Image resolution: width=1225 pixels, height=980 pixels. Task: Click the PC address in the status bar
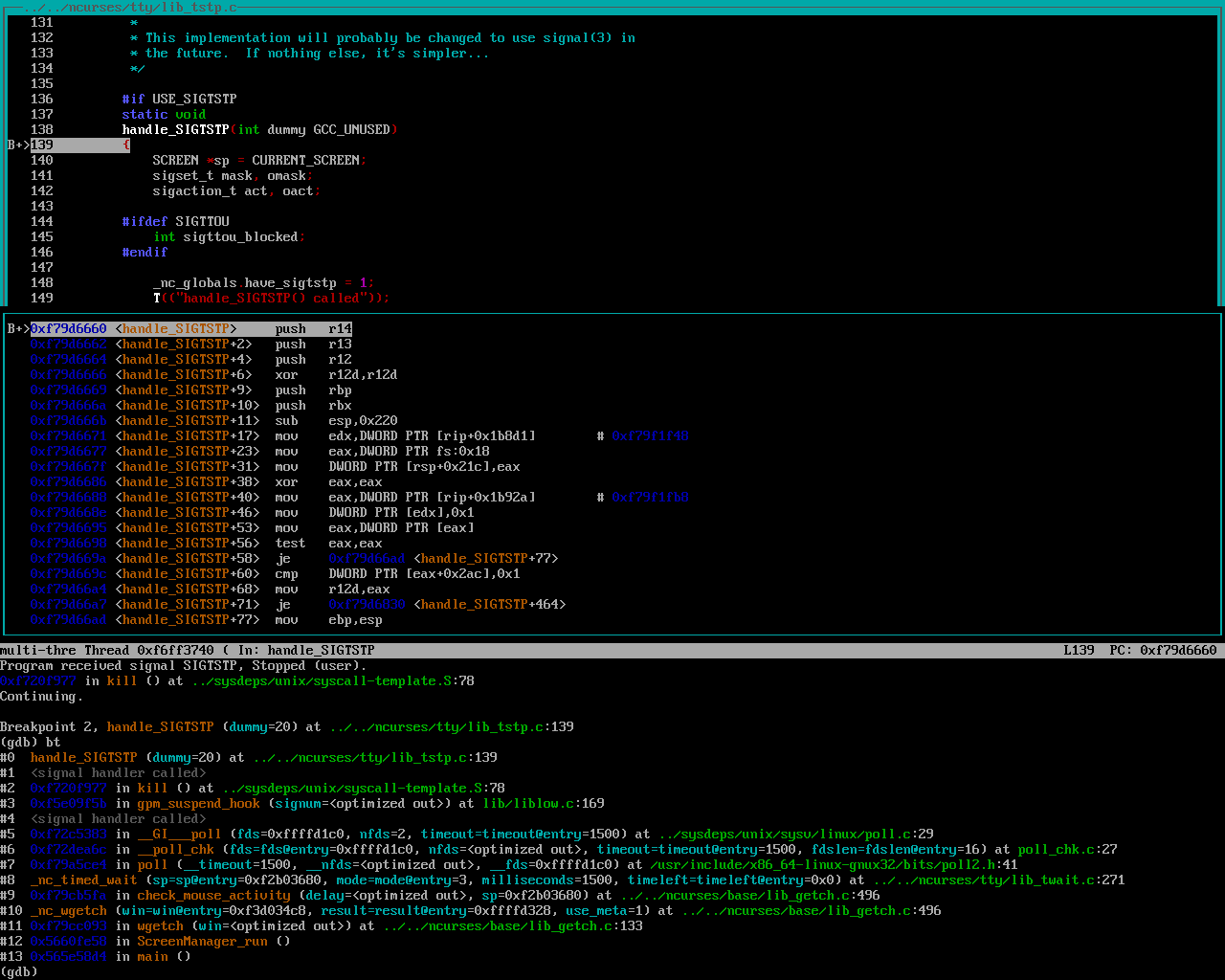click(x=1178, y=650)
